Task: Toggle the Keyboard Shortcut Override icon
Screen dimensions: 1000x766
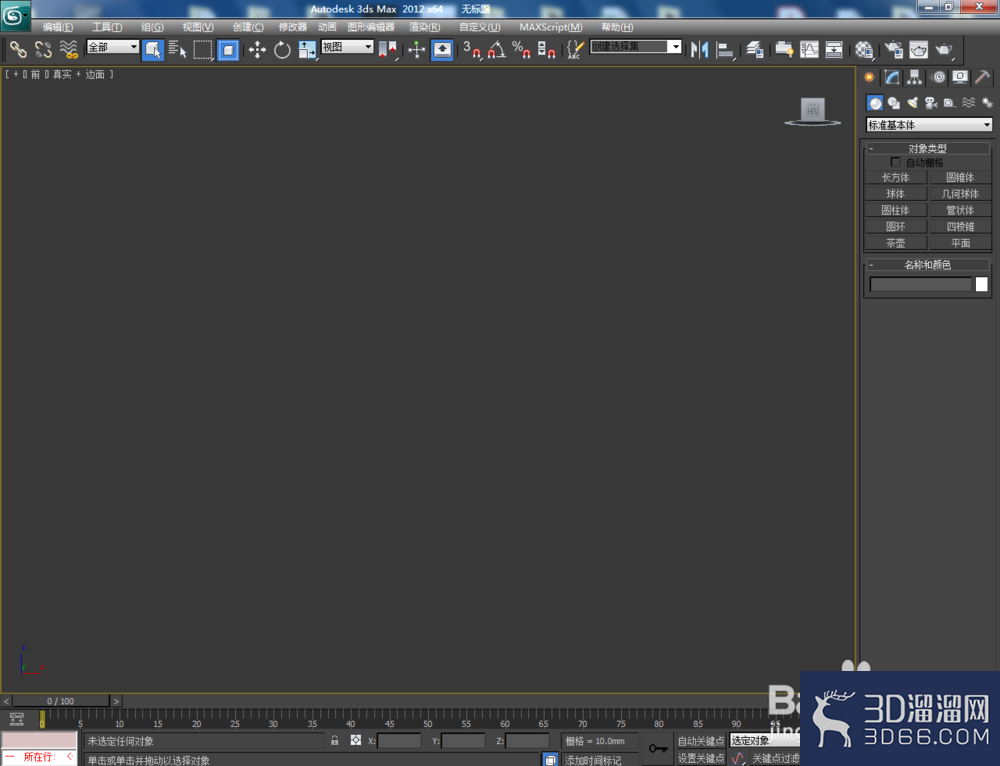Action: point(442,49)
